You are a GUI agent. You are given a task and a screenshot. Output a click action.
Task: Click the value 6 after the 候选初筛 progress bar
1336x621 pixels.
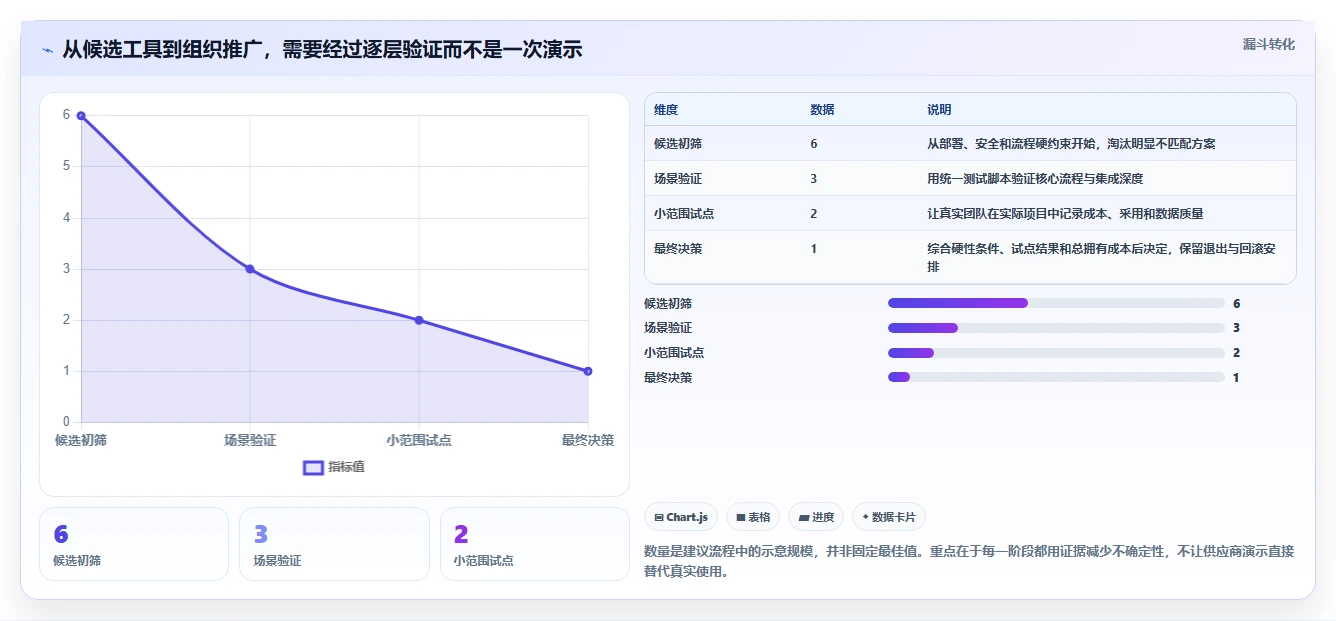tap(1237, 303)
